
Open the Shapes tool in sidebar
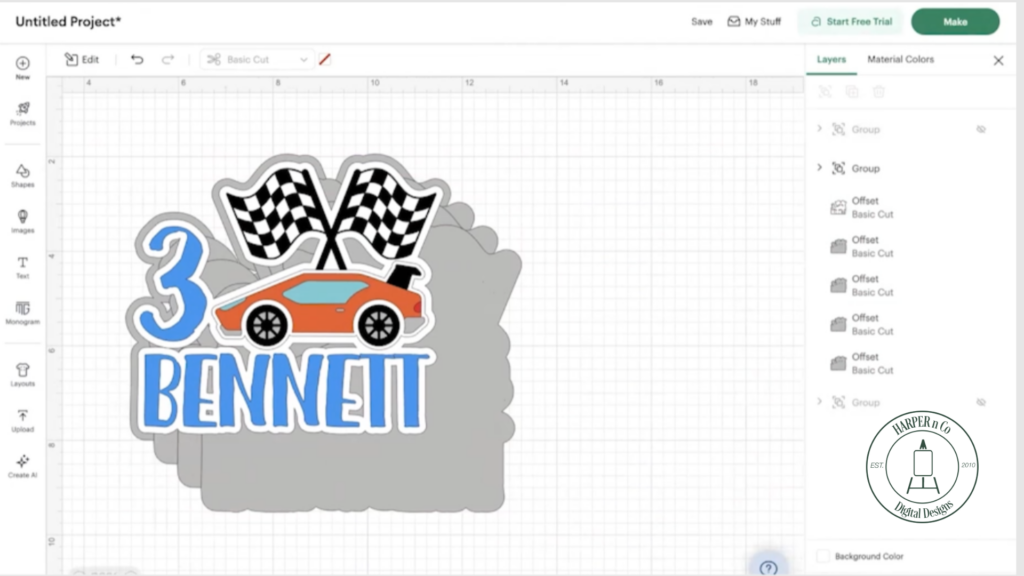[22, 175]
